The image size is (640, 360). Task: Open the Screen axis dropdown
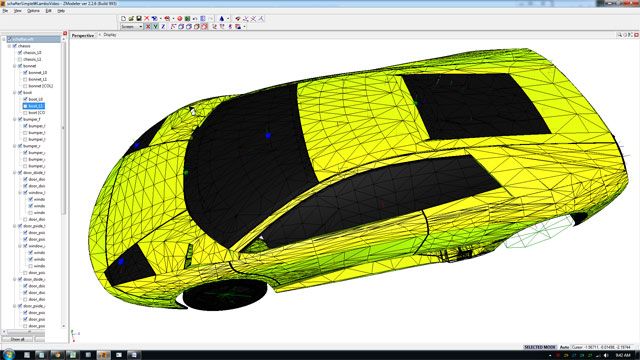point(131,27)
